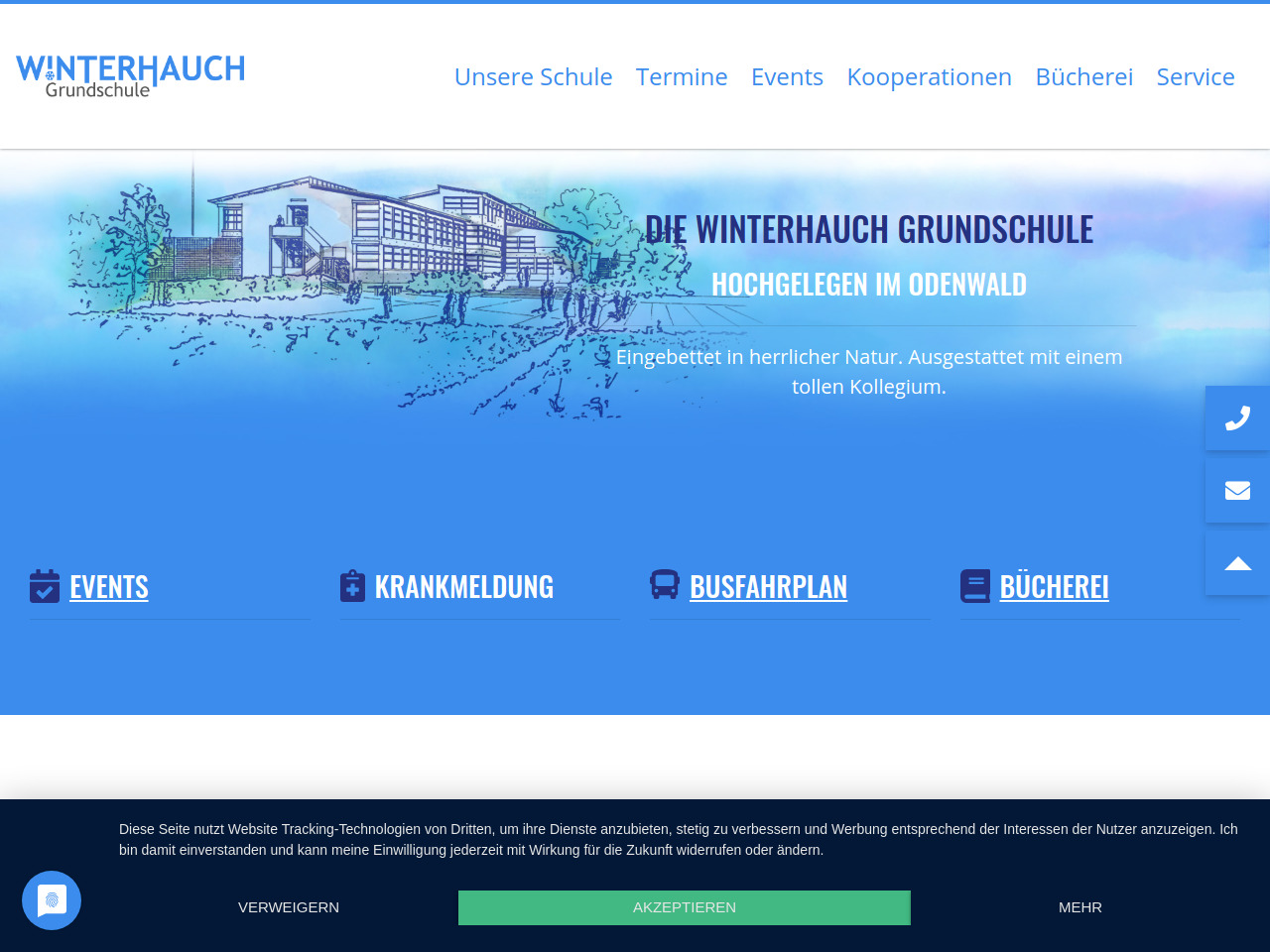Accept cookies with the Akzeptieren button
1270x952 pixels.
(x=685, y=907)
